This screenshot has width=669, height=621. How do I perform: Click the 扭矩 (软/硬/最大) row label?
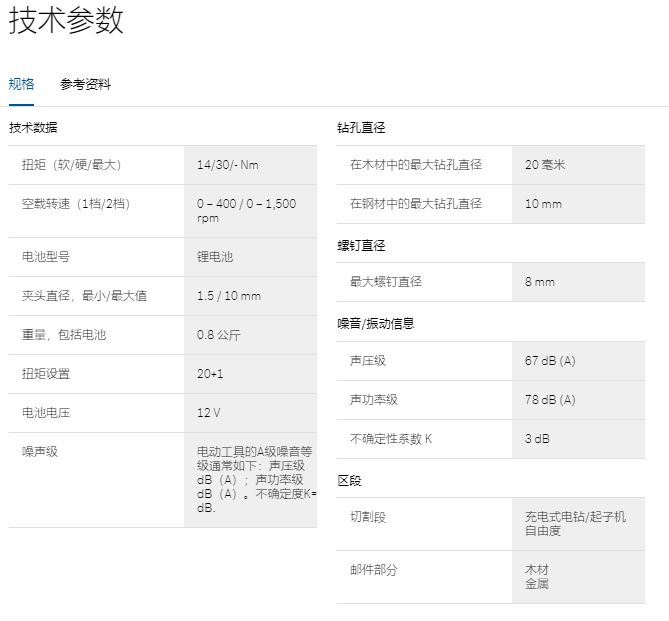coord(71,165)
